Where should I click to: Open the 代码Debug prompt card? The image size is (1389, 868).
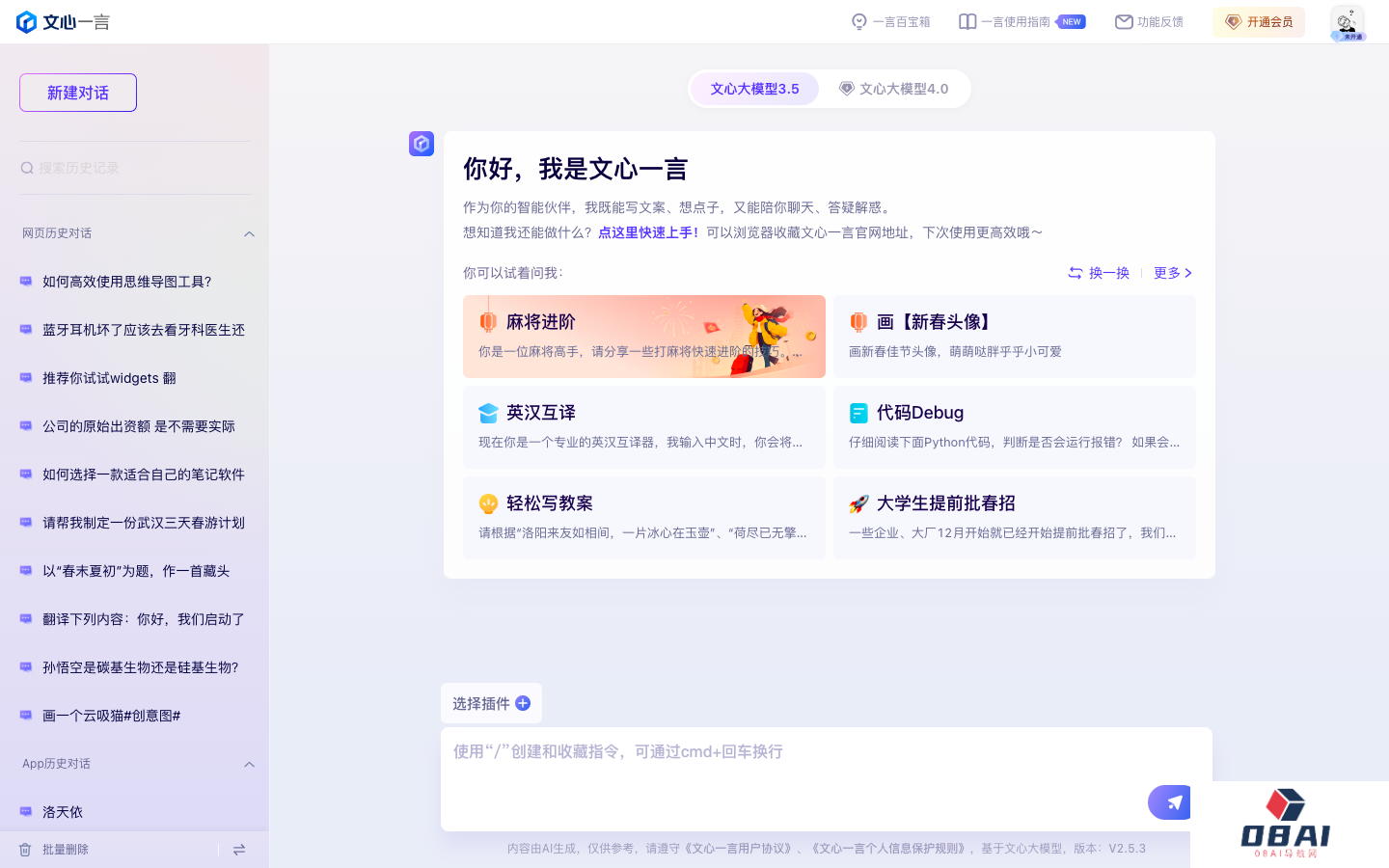[x=1014, y=426]
